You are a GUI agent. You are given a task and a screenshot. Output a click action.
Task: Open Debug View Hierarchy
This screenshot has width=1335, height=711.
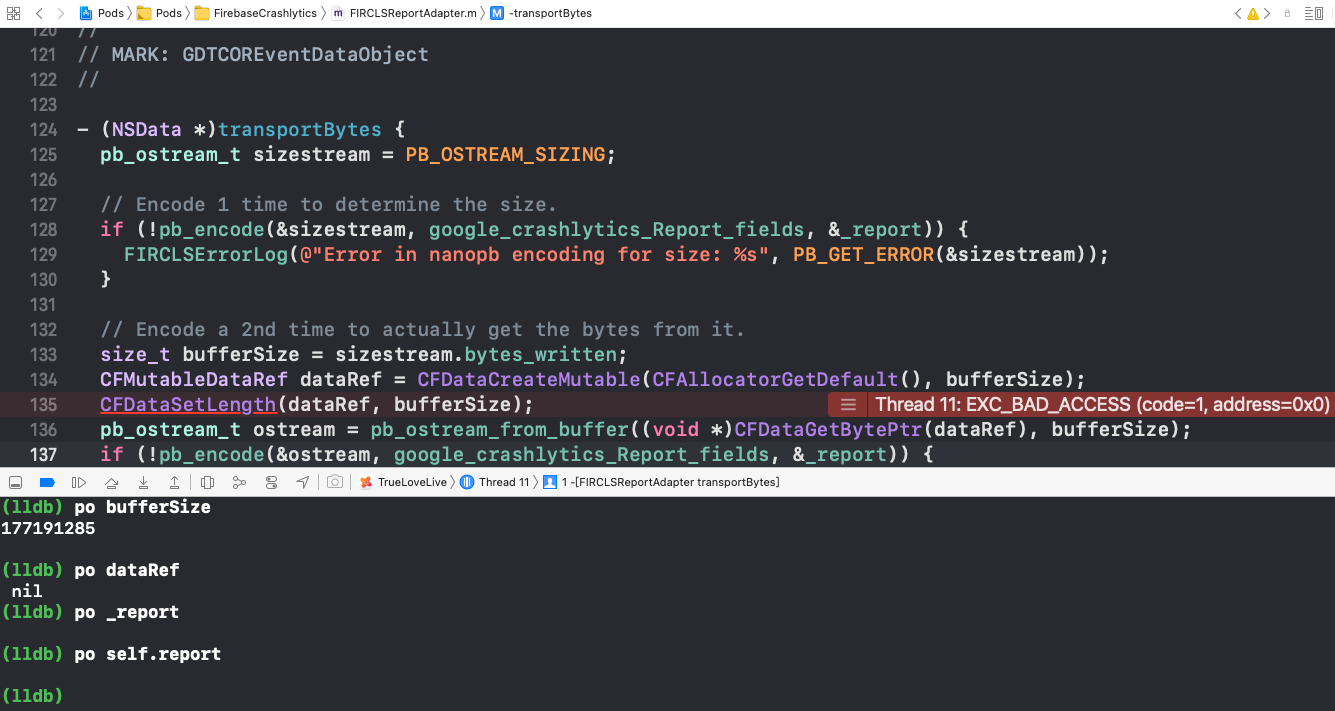pyautogui.click(x=207, y=482)
